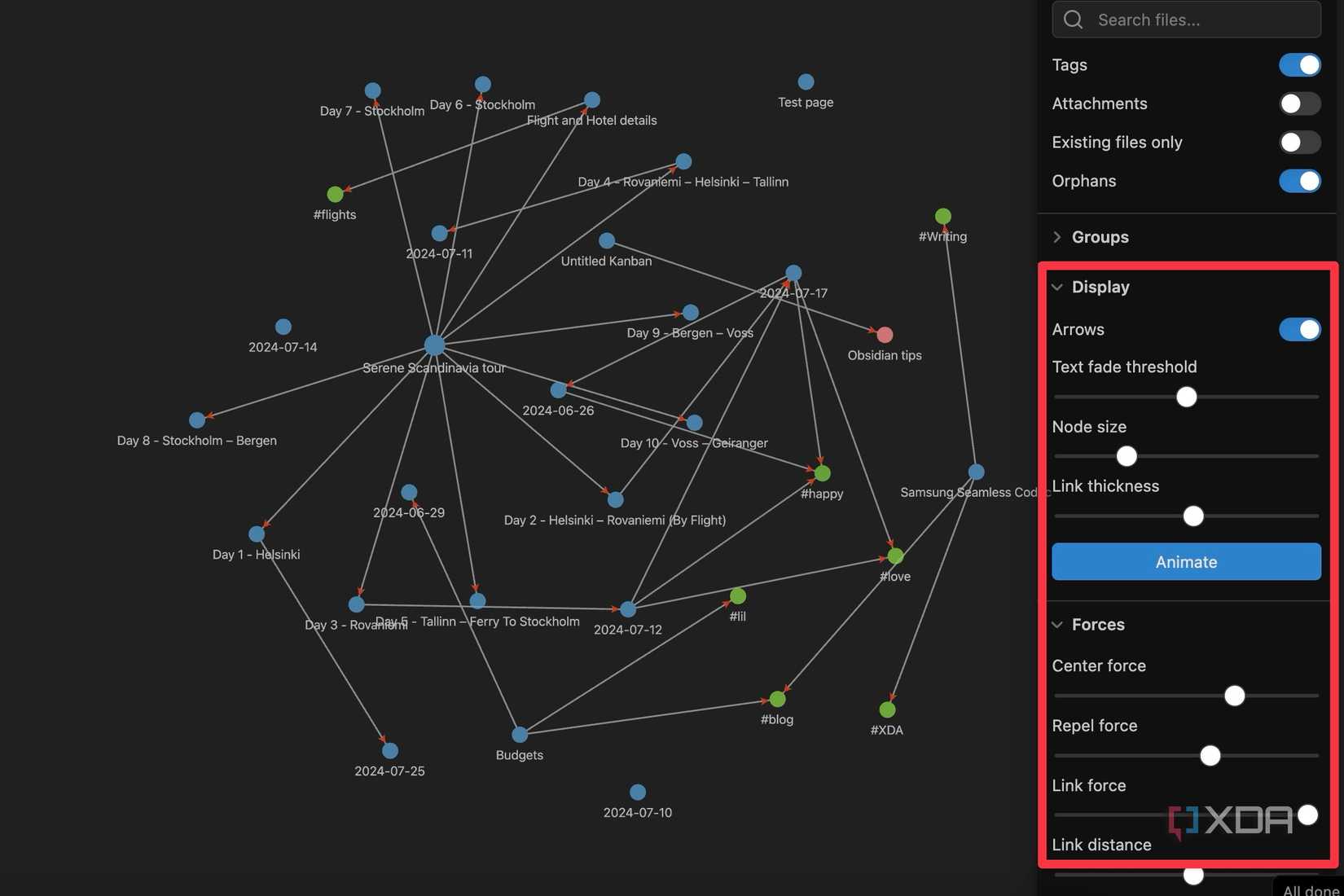Disable the Tags toggle

click(1298, 64)
